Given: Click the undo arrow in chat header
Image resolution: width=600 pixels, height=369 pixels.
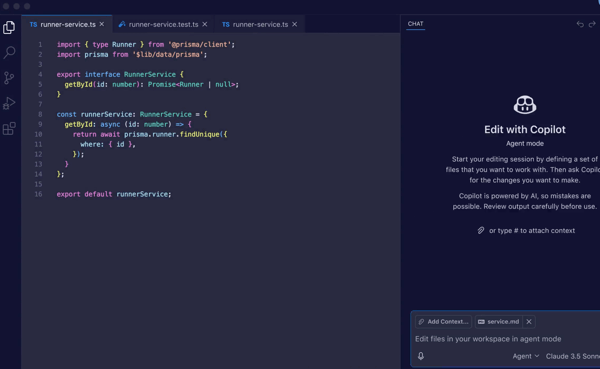Looking at the screenshot, I should (580, 24).
